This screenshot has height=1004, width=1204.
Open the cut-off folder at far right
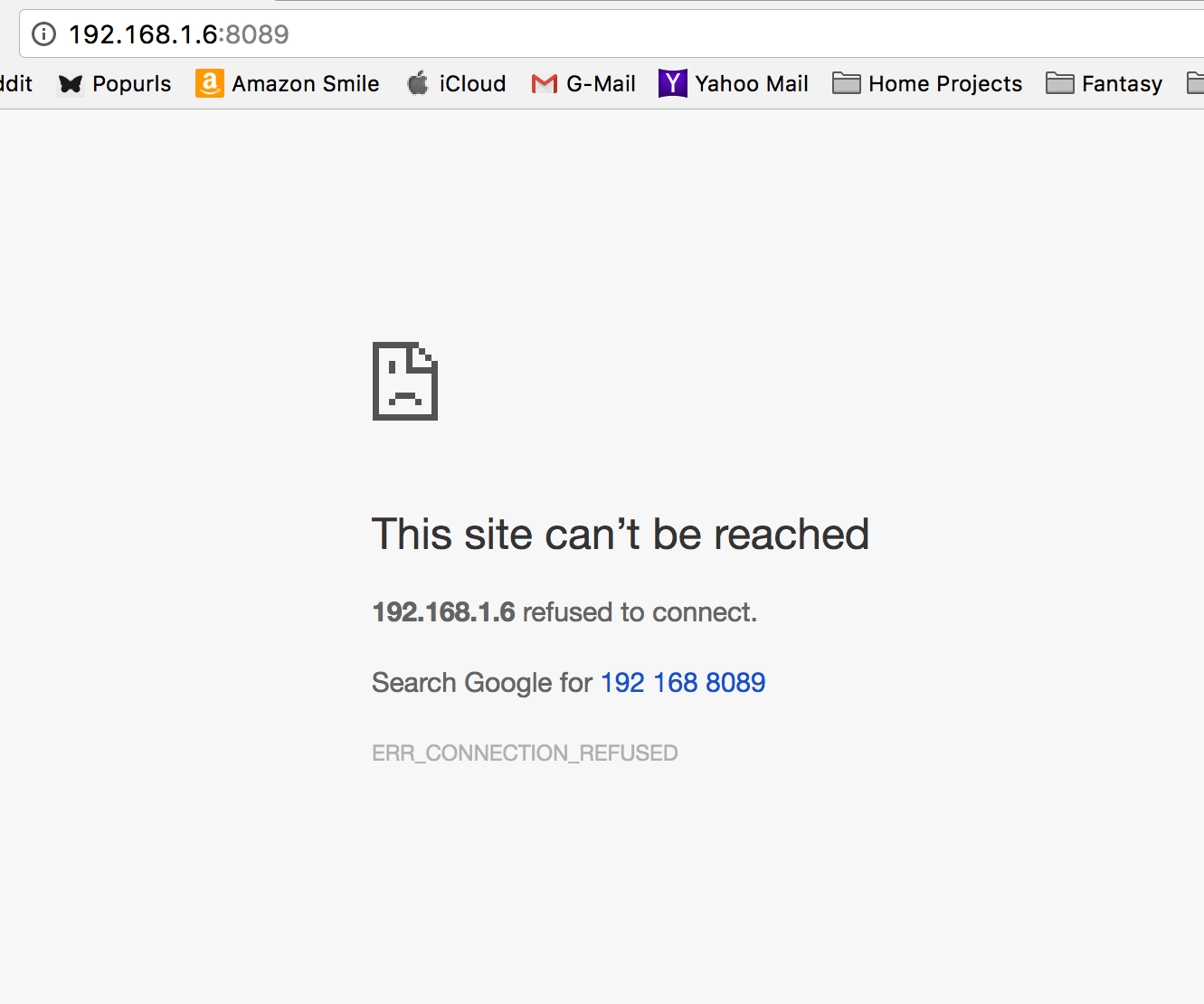coord(1196,84)
